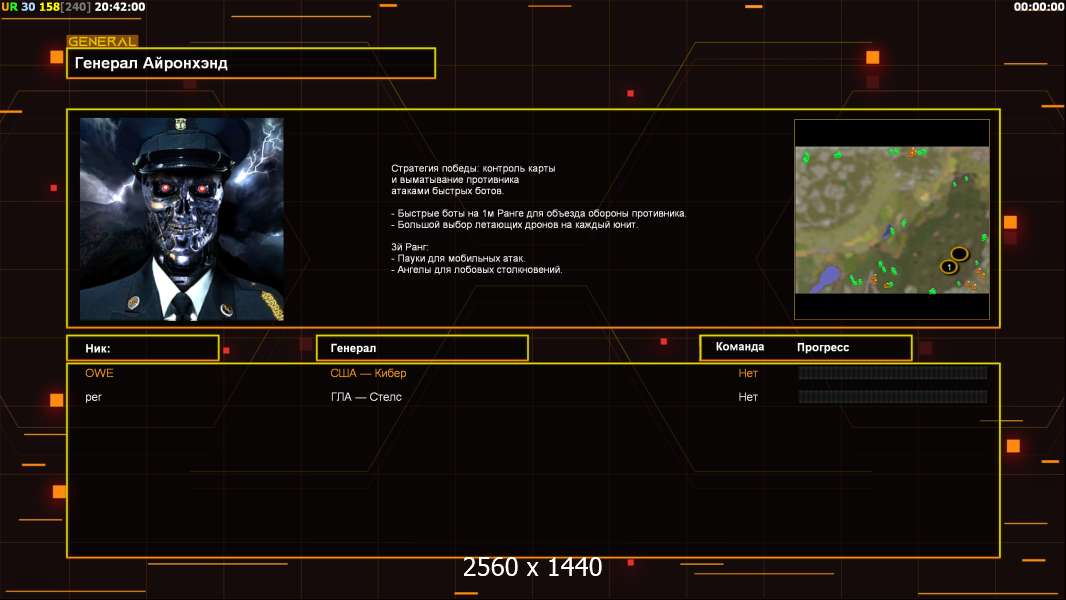Click OWE's loading progress bar

coord(892,373)
